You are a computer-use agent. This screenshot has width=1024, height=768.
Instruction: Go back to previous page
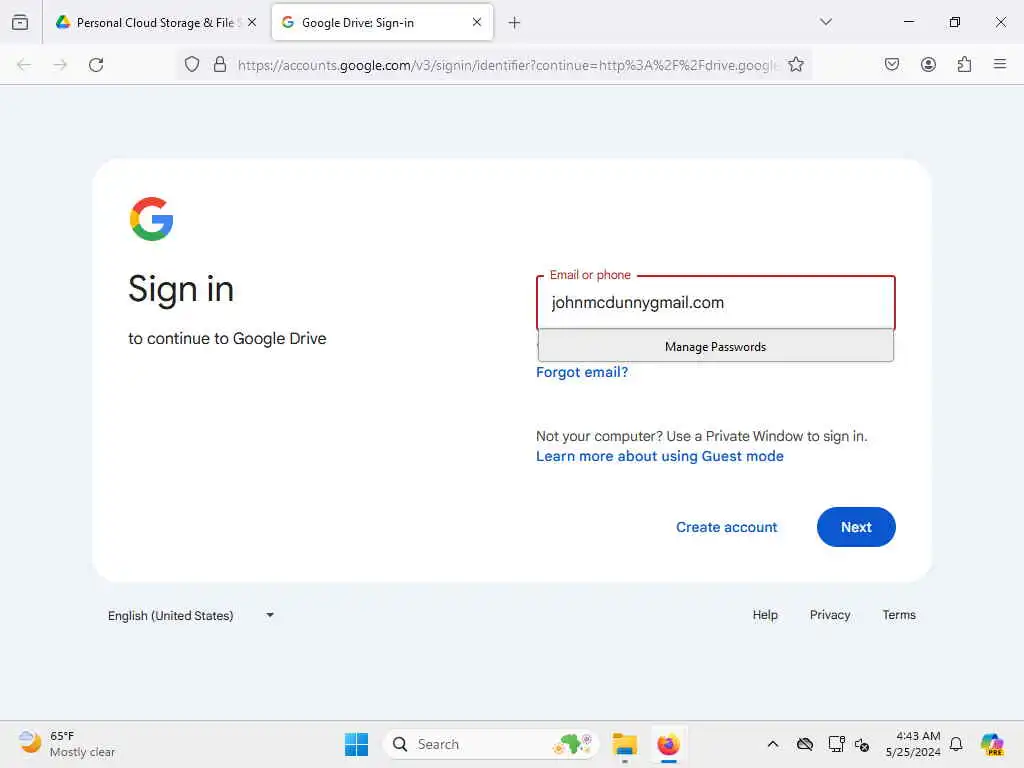click(24, 65)
